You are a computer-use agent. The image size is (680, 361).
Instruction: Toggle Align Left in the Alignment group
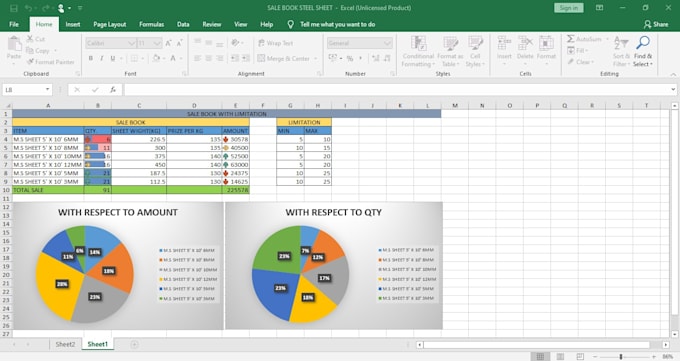click(x=198, y=58)
